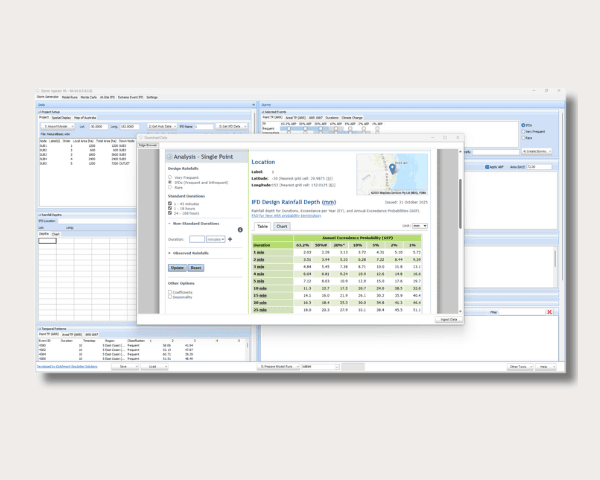This screenshot has width=600, height=480.
Task: Open the duration minutes unit dropdown
Action: (x=215, y=240)
